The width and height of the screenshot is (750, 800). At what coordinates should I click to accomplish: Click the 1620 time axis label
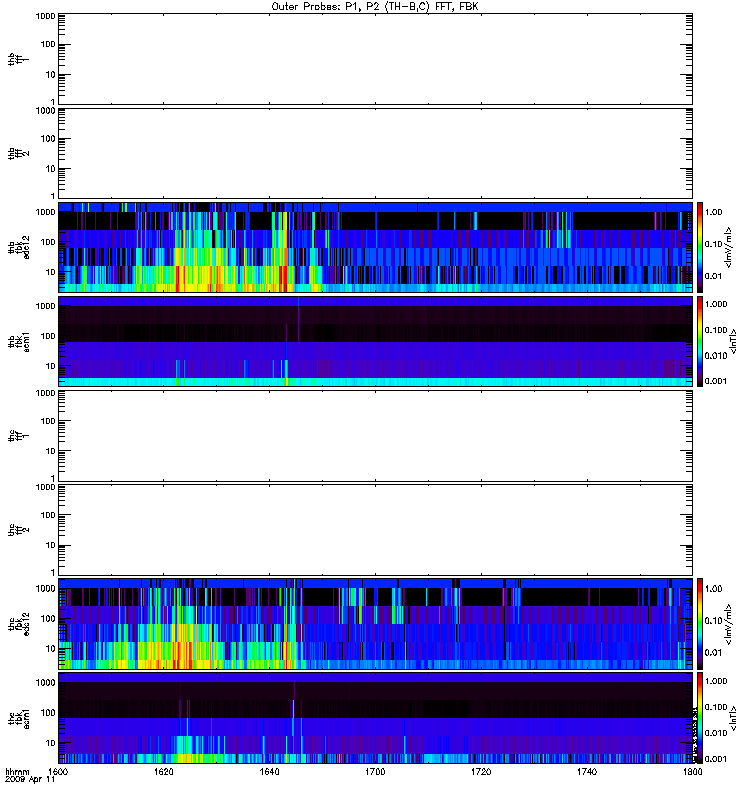pyautogui.click(x=163, y=771)
